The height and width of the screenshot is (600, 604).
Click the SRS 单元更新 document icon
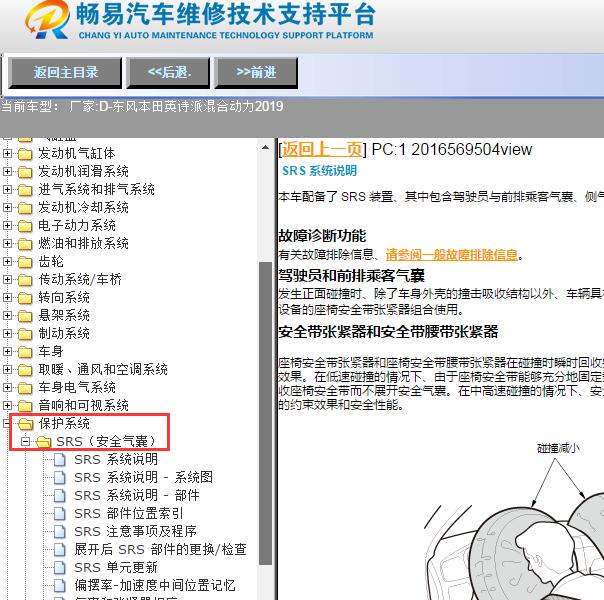60,568
